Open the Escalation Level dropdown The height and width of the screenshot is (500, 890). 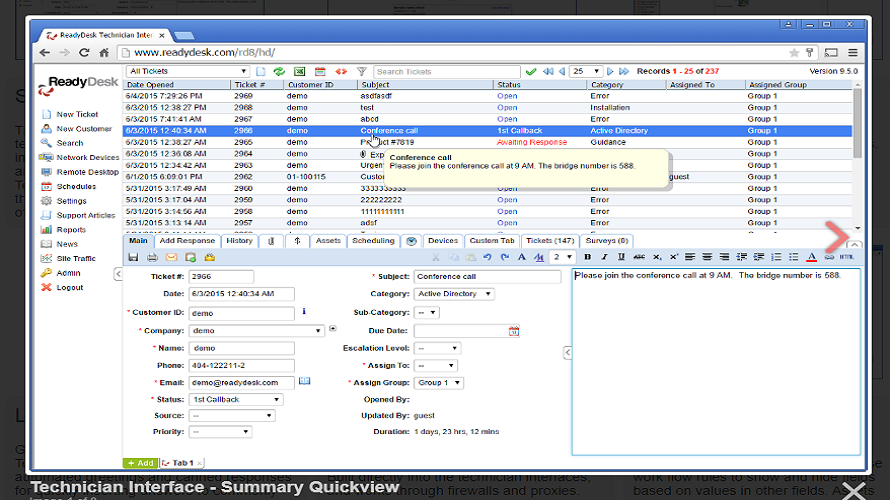437,348
